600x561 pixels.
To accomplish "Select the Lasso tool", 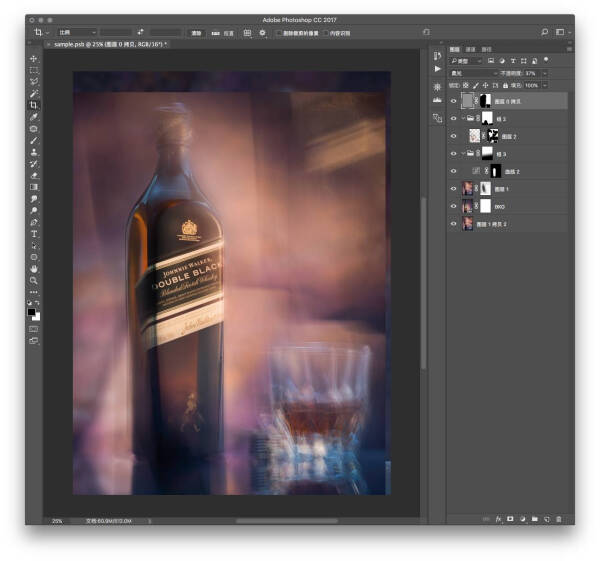I will pos(34,82).
